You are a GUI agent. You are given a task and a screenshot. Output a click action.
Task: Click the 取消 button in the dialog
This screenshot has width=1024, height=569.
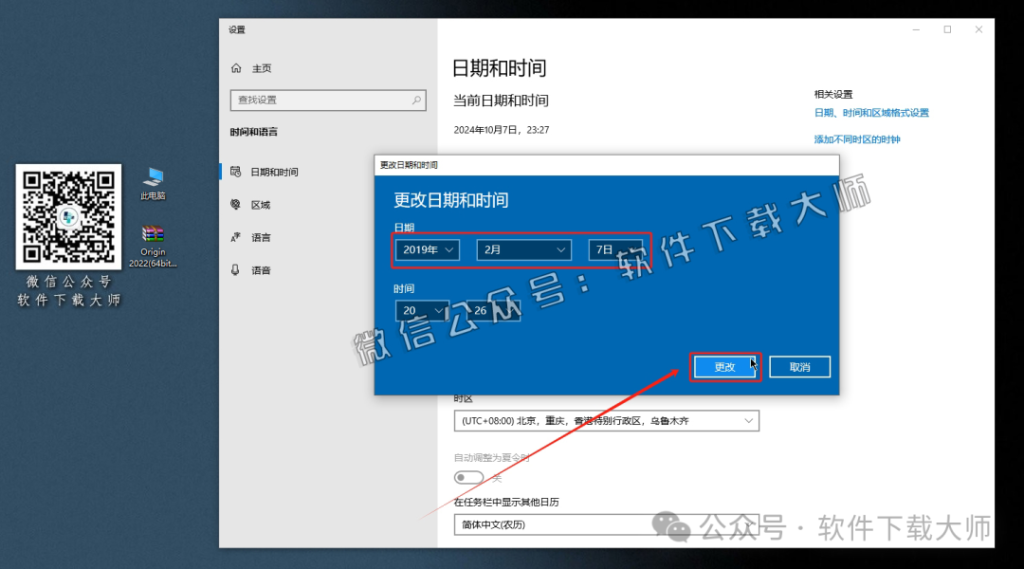tap(800, 367)
